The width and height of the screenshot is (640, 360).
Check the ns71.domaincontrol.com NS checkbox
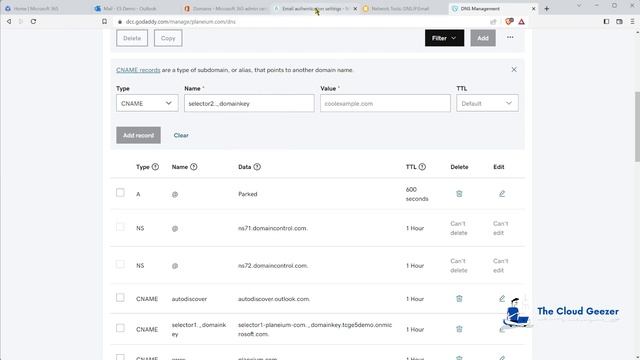point(120,227)
